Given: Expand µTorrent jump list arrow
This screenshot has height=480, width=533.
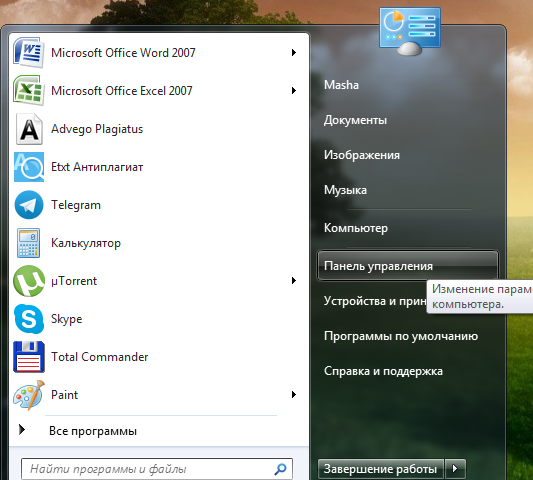Looking at the screenshot, I should 294,281.
